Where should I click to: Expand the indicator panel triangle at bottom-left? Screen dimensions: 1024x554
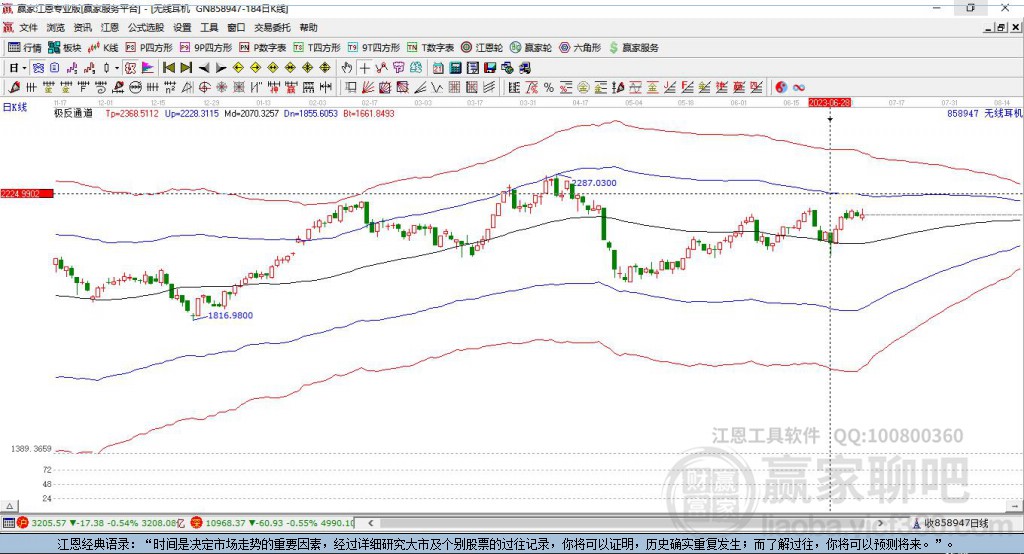[x=9, y=506]
